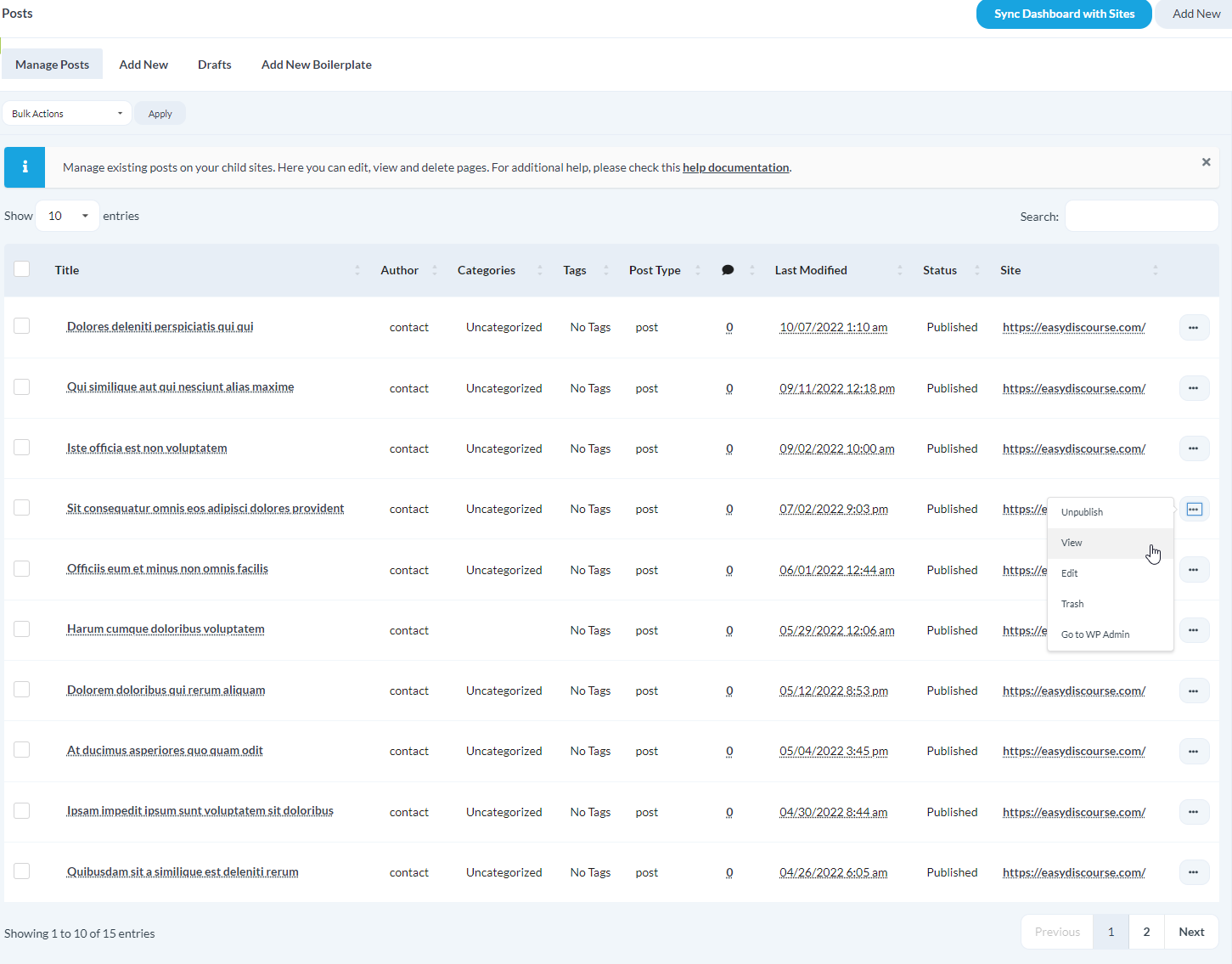Tick checkbox for Iste officia est post
This screenshot has height=964, width=1232.
(22, 447)
